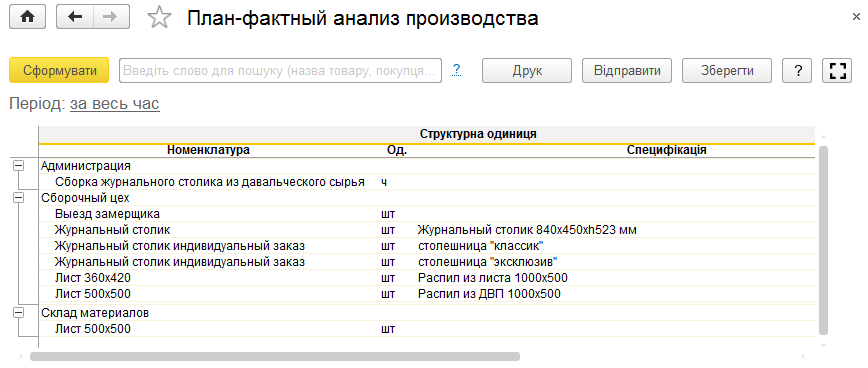
Task: Click the Сформувати button
Action: [59, 71]
